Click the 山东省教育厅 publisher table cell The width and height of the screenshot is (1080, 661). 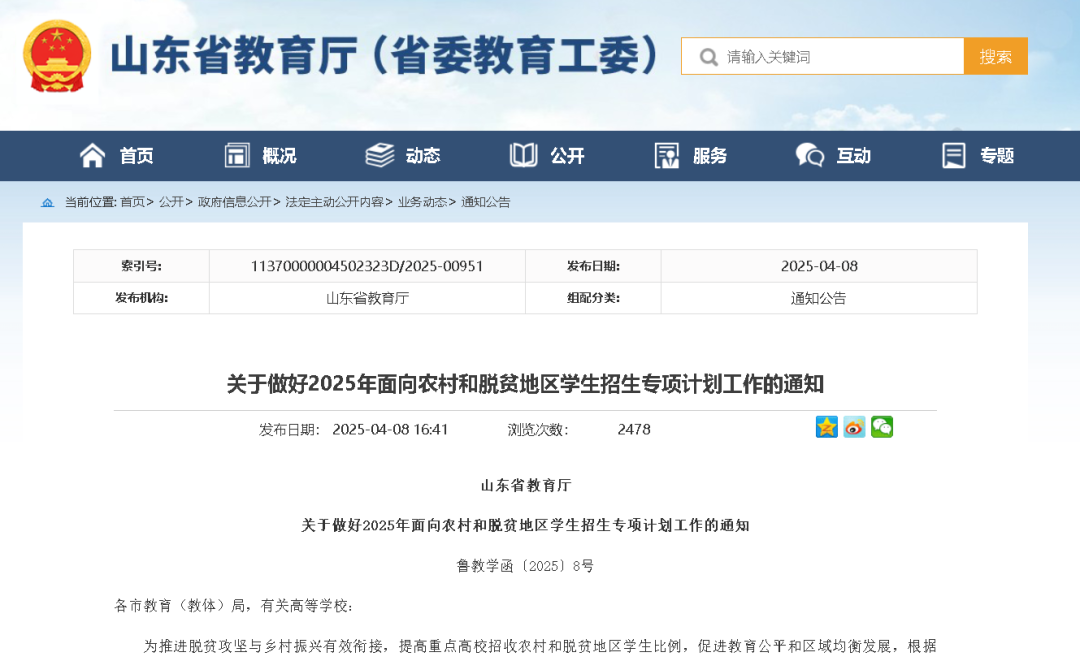pyautogui.click(x=367, y=298)
